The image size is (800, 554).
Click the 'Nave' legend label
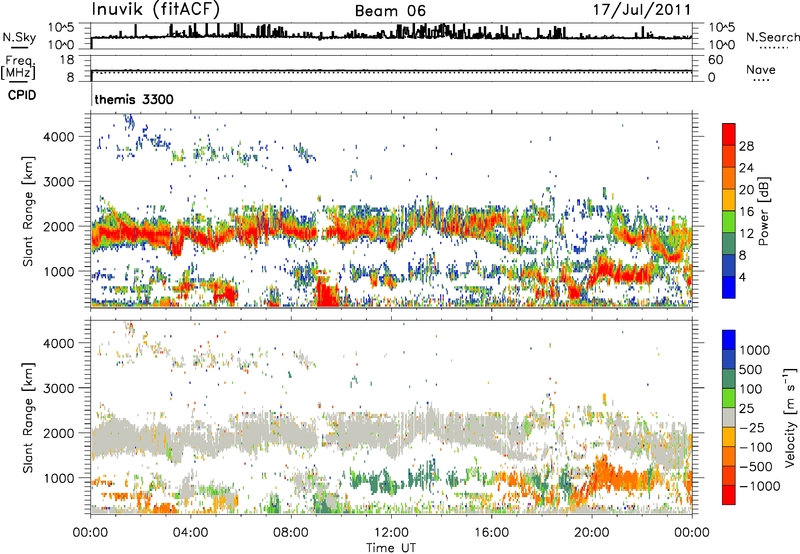[761, 69]
